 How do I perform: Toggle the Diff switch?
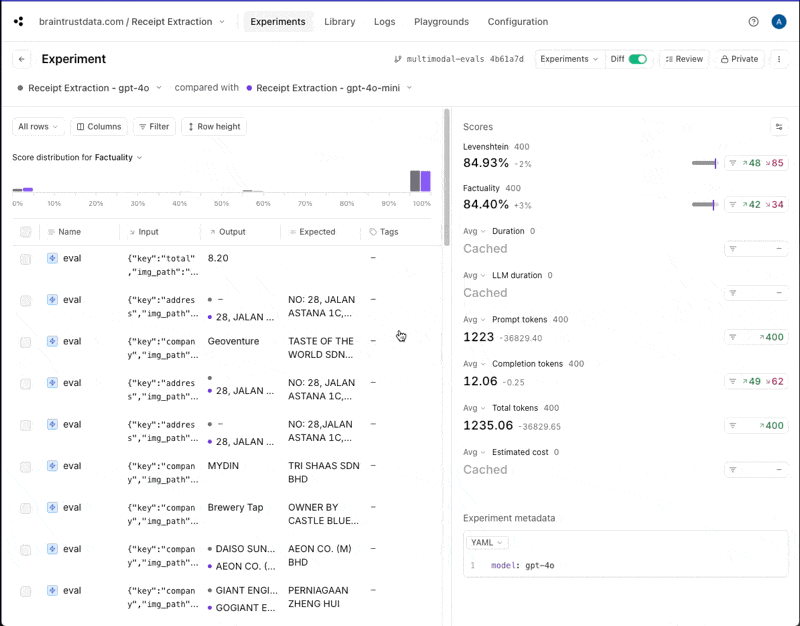[637, 59]
